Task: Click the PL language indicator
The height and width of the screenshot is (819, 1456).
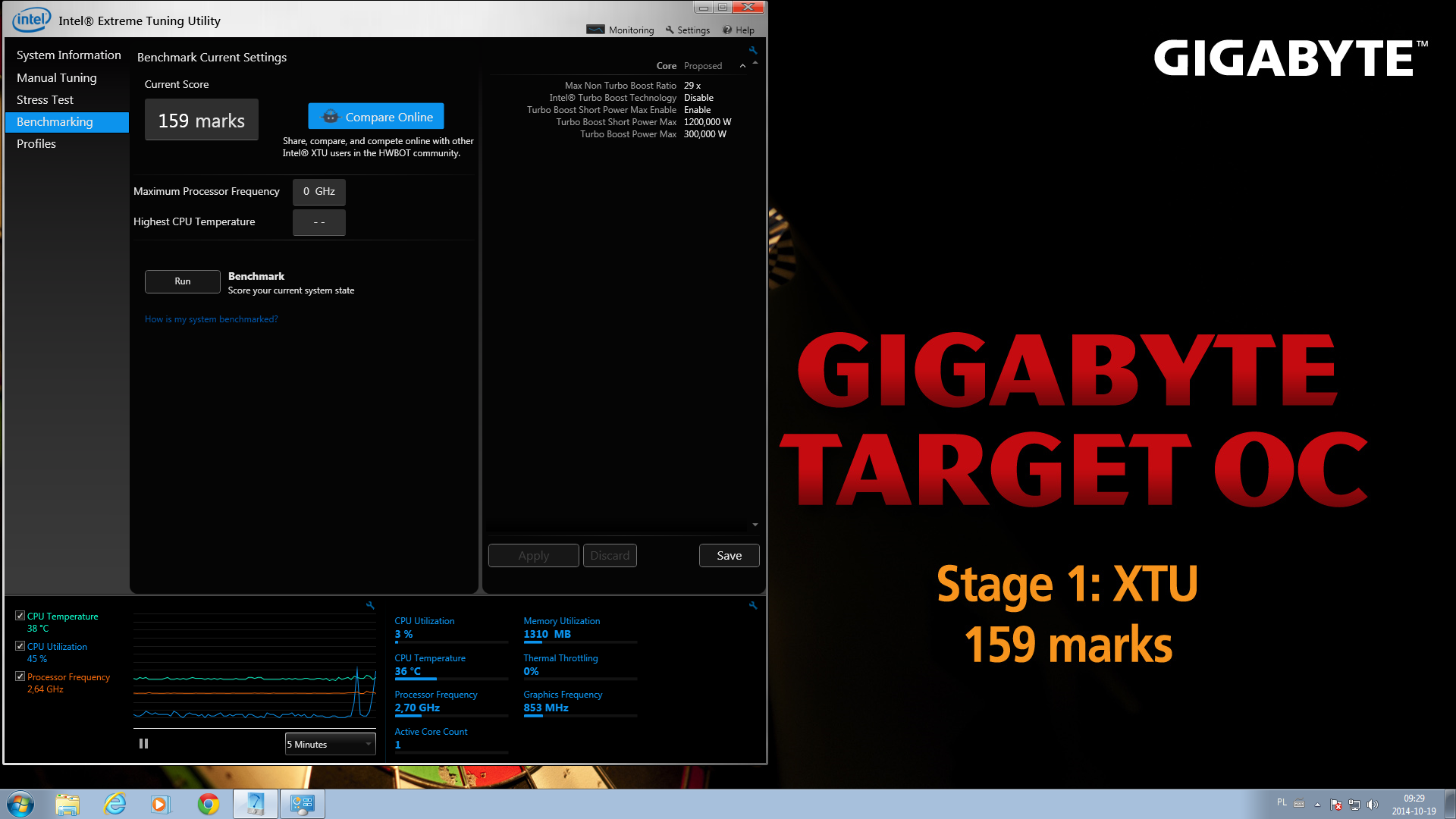Action: [x=1282, y=803]
